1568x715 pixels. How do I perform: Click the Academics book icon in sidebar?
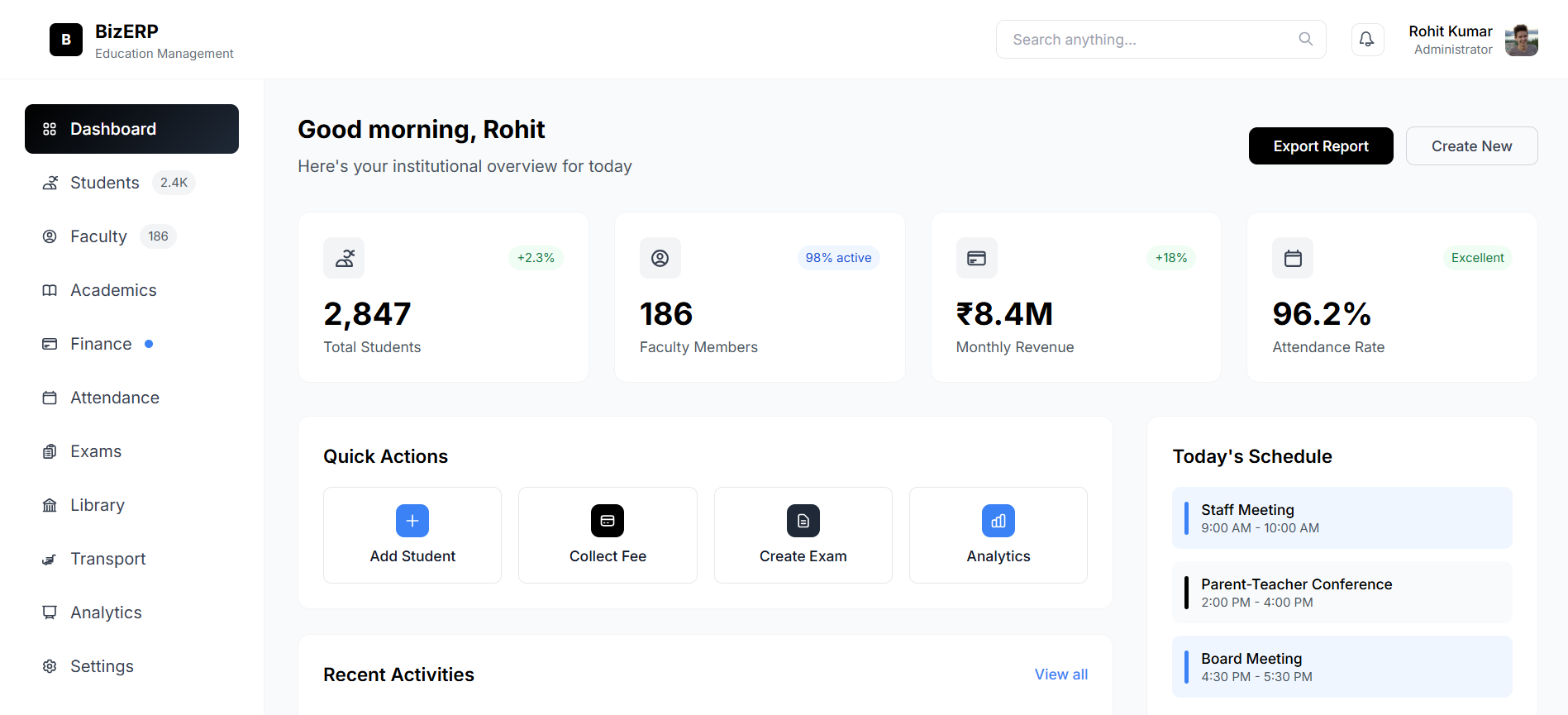click(50, 290)
